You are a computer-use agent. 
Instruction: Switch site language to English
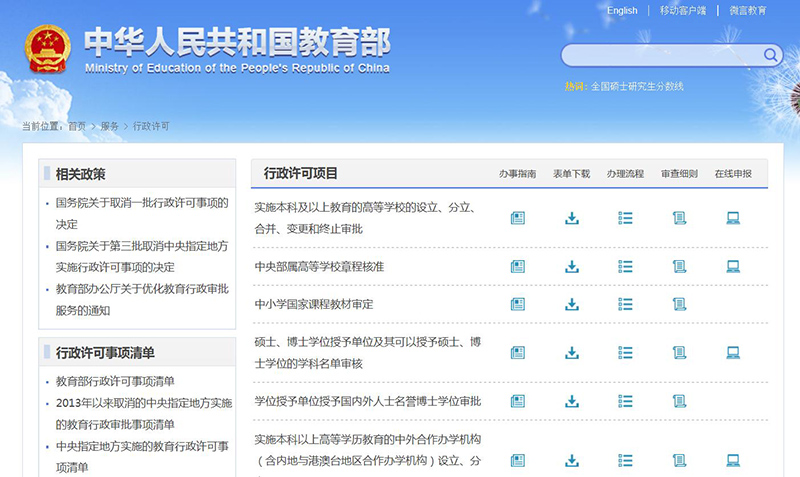(622, 10)
